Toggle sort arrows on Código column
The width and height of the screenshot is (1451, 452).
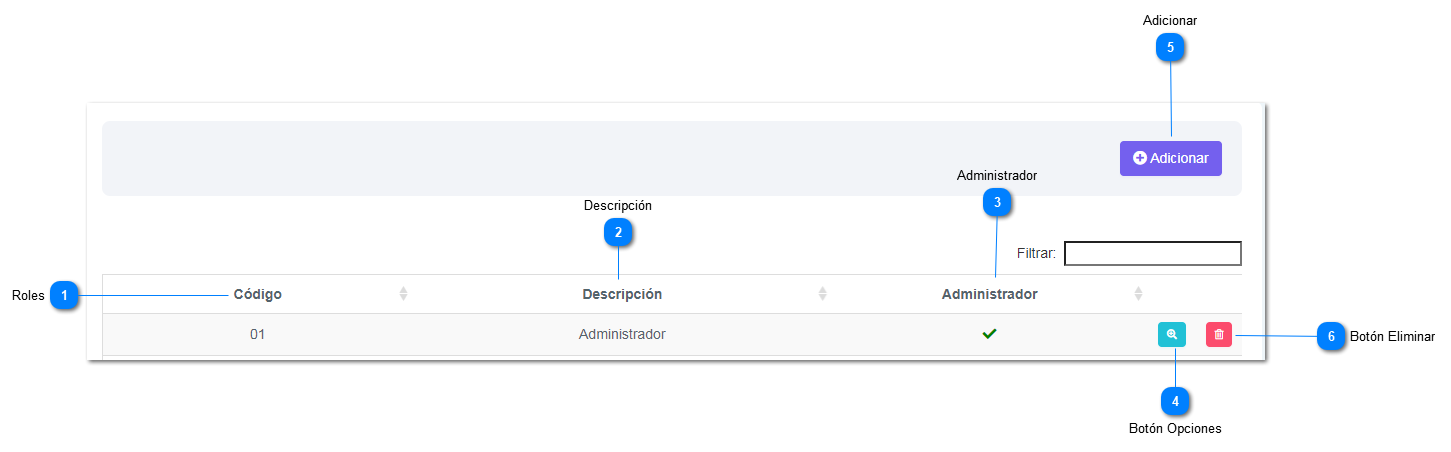(x=403, y=294)
